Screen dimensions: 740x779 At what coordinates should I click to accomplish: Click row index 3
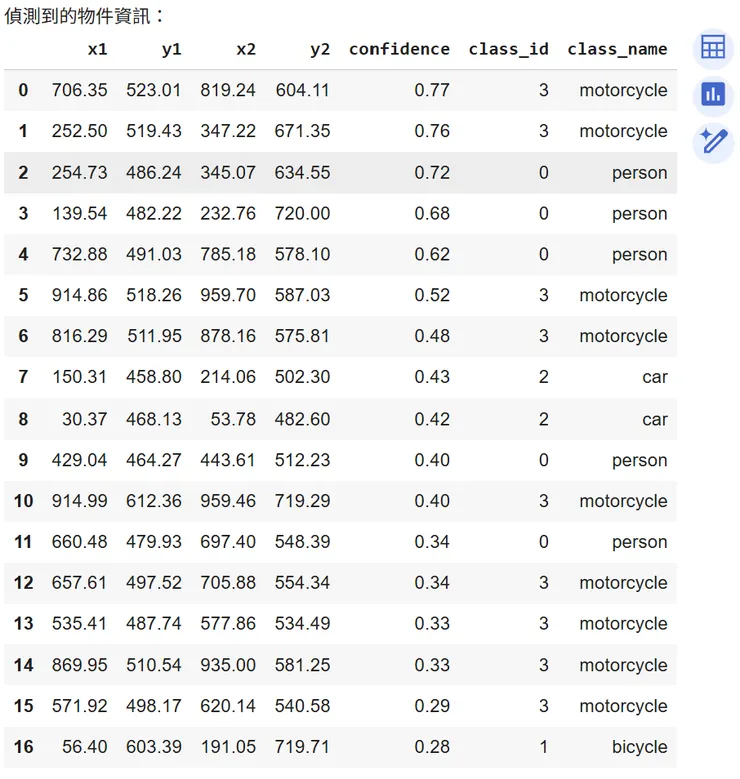point(23,214)
